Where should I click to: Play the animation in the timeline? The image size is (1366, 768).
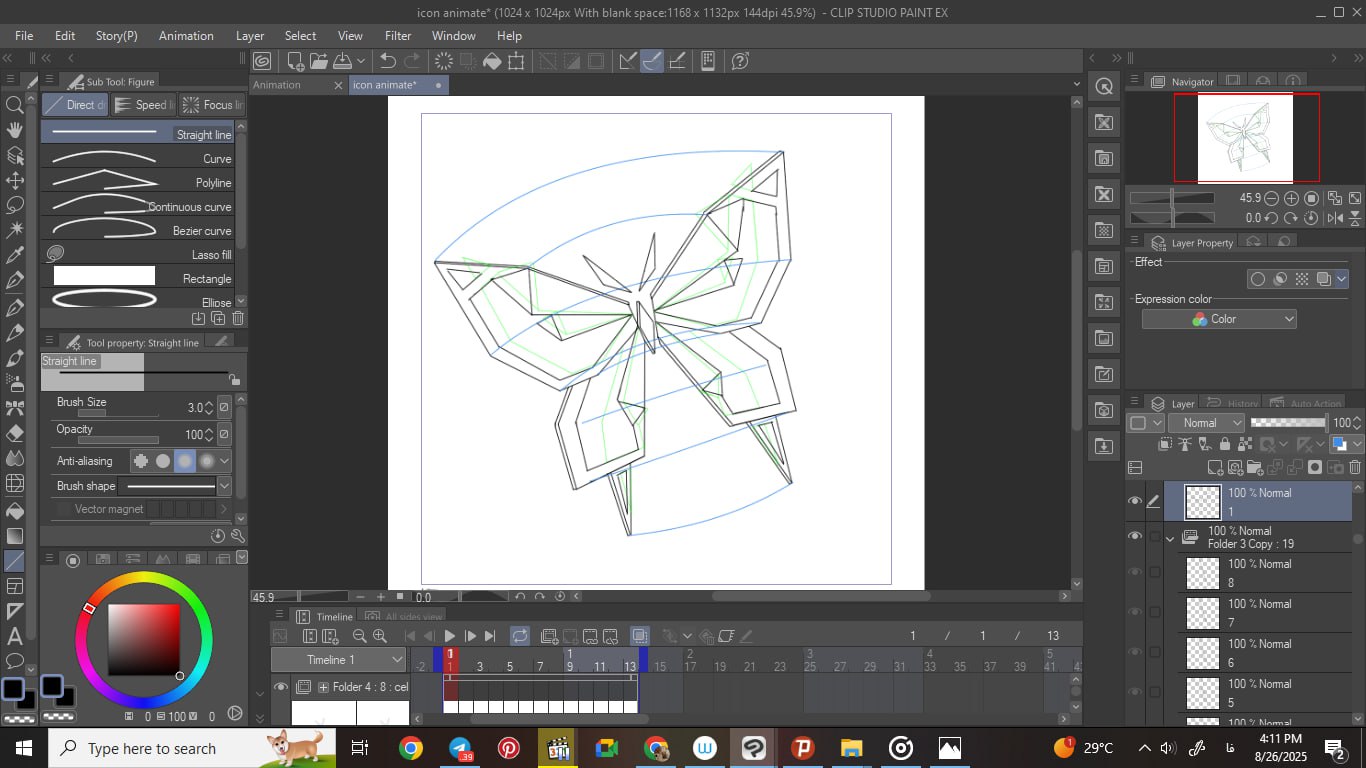point(450,636)
